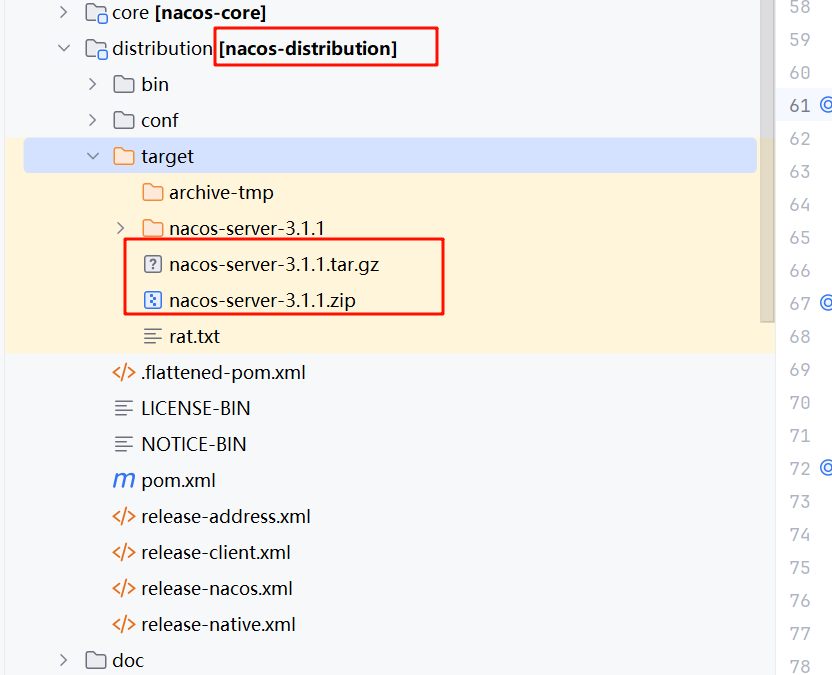Click editor line number 75
The height and width of the screenshot is (675, 832).
tap(800, 567)
